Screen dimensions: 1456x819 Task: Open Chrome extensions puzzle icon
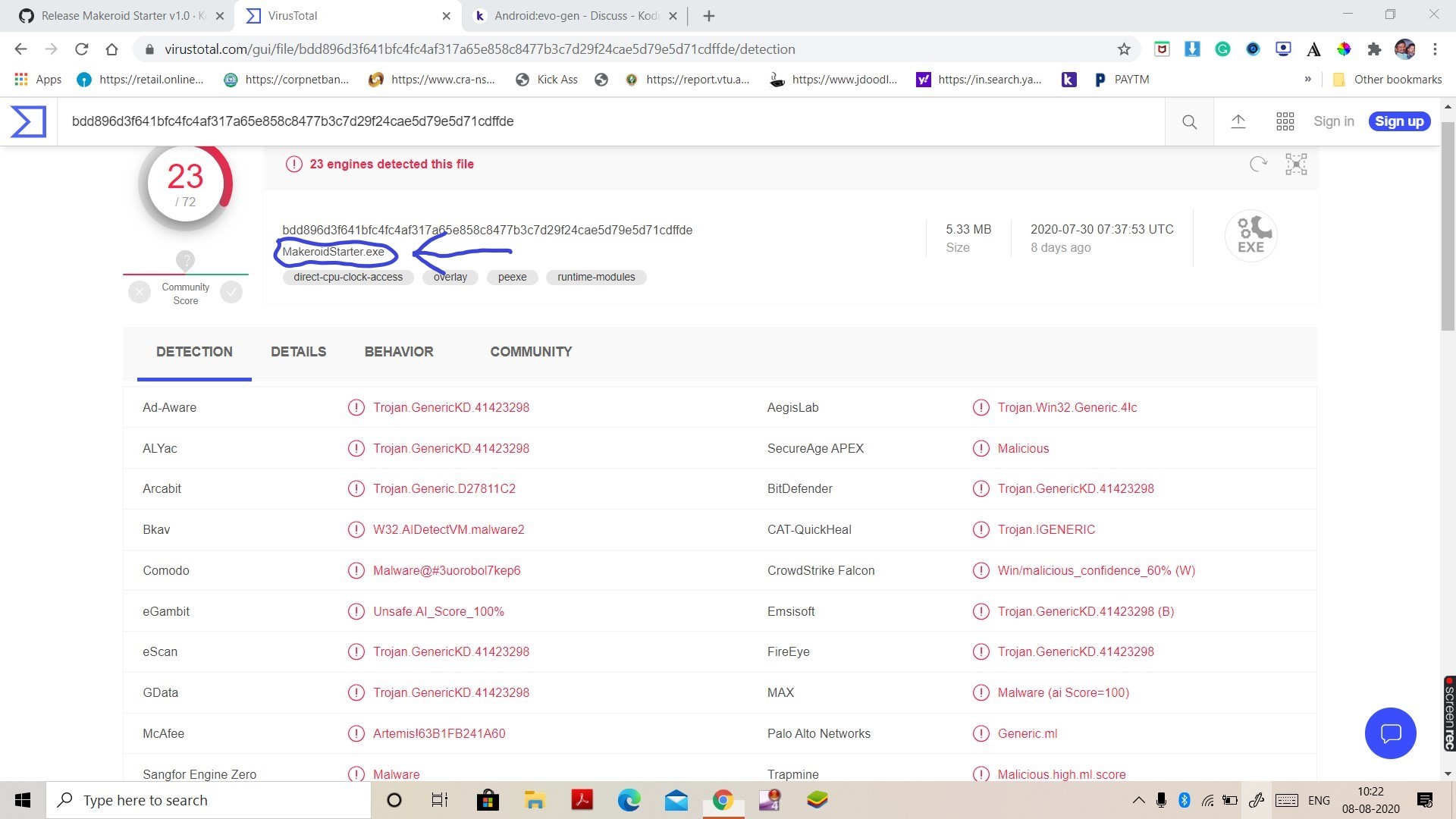(x=1374, y=49)
